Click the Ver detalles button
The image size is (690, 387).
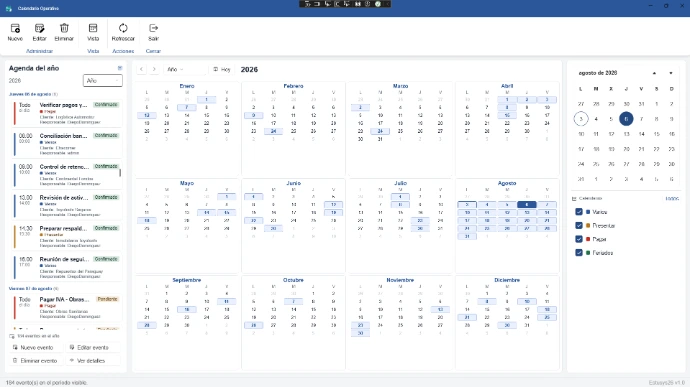(92, 361)
